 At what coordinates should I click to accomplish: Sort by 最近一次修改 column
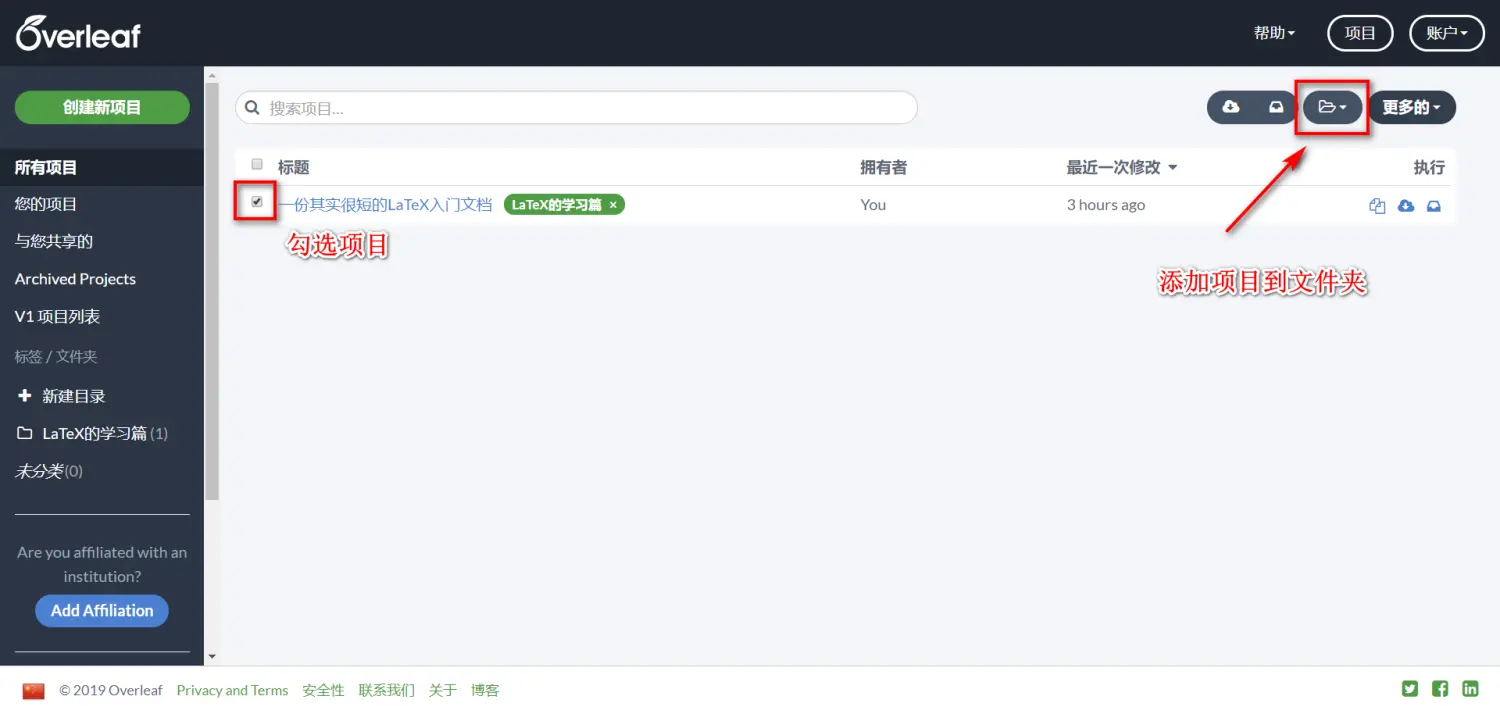click(1122, 167)
